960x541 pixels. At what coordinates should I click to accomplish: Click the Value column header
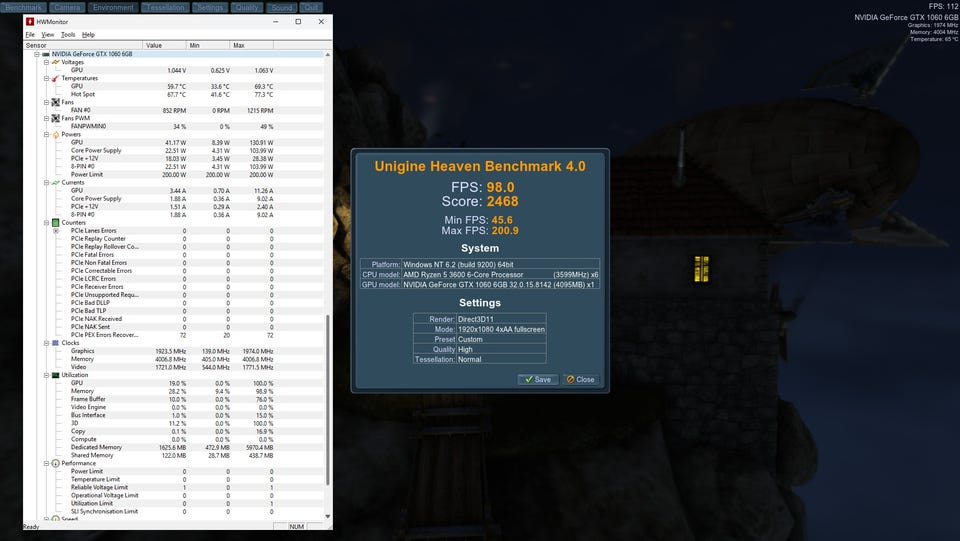(164, 45)
